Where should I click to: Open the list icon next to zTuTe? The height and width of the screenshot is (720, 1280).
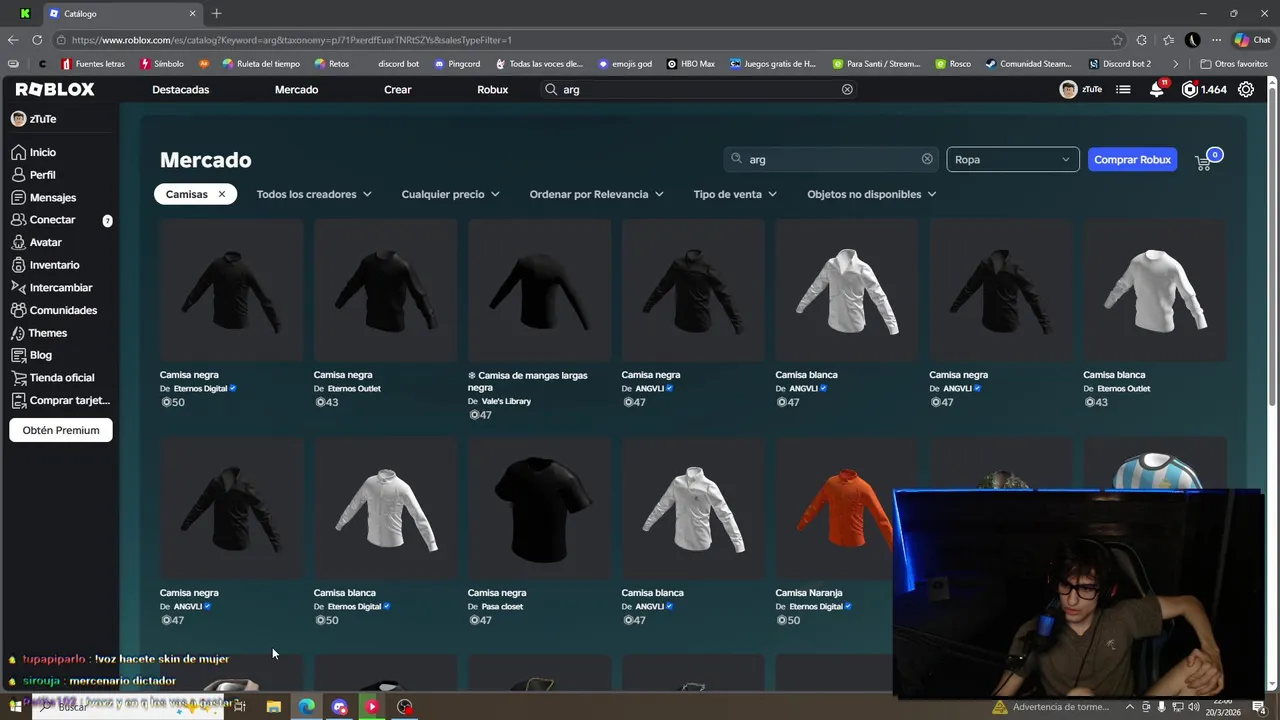(1123, 89)
